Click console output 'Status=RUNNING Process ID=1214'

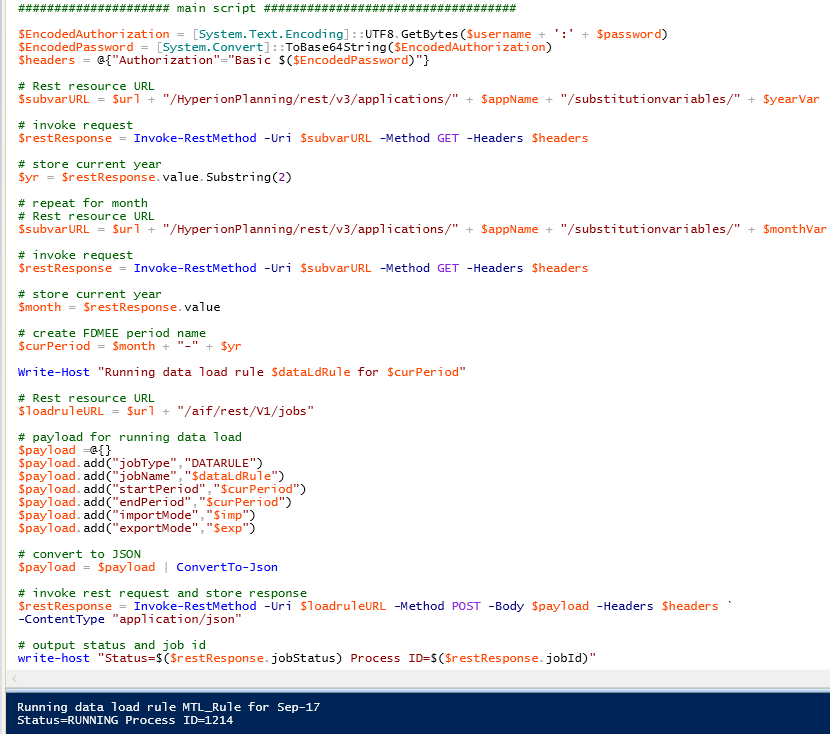pyautogui.click(x=125, y=721)
